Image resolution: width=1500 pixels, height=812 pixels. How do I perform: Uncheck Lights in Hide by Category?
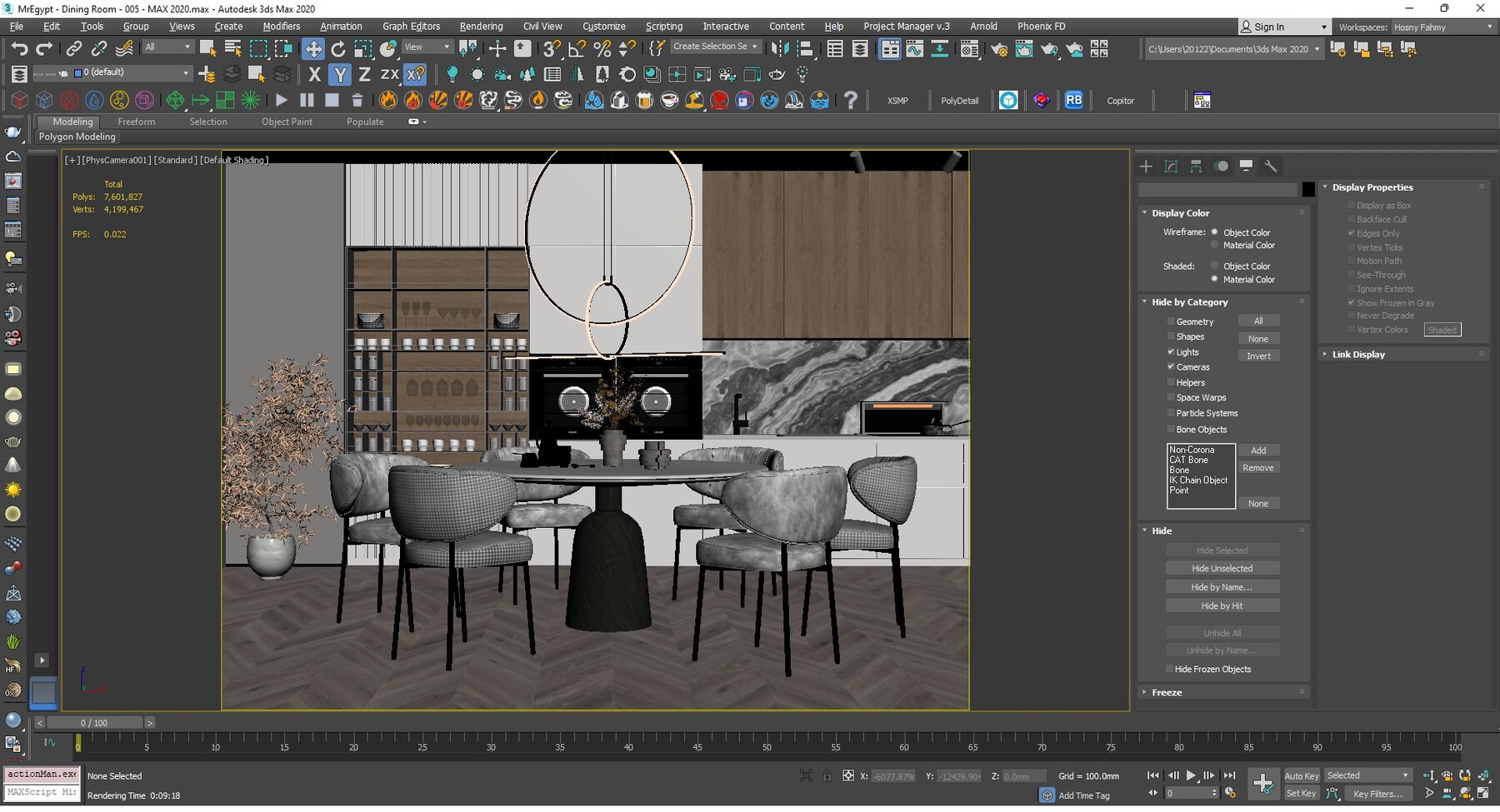pyautogui.click(x=1172, y=351)
